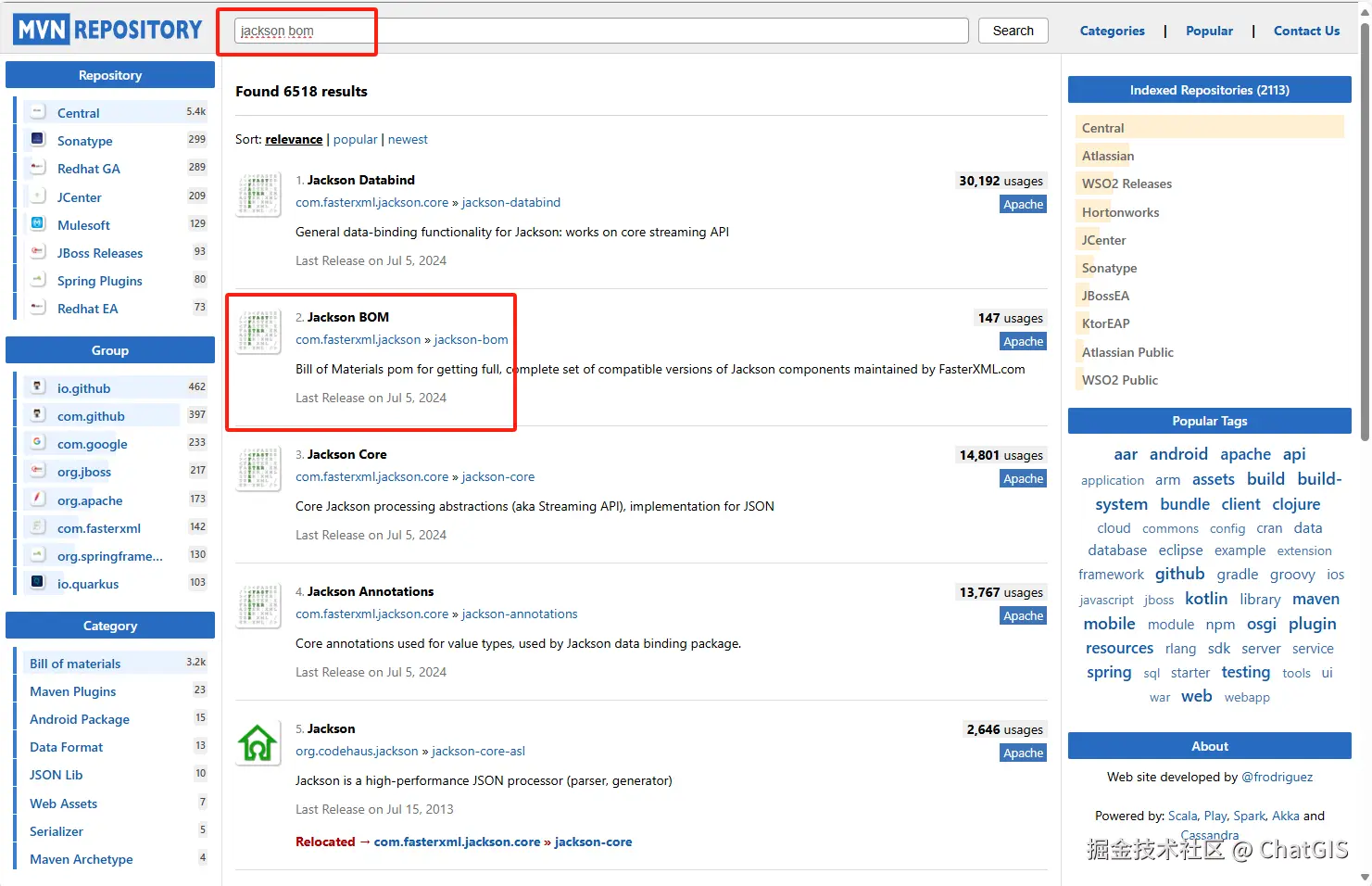Click Apache license tag on Jackson BOM
This screenshot has height=886, width=1372.
[x=1024, y=341]
